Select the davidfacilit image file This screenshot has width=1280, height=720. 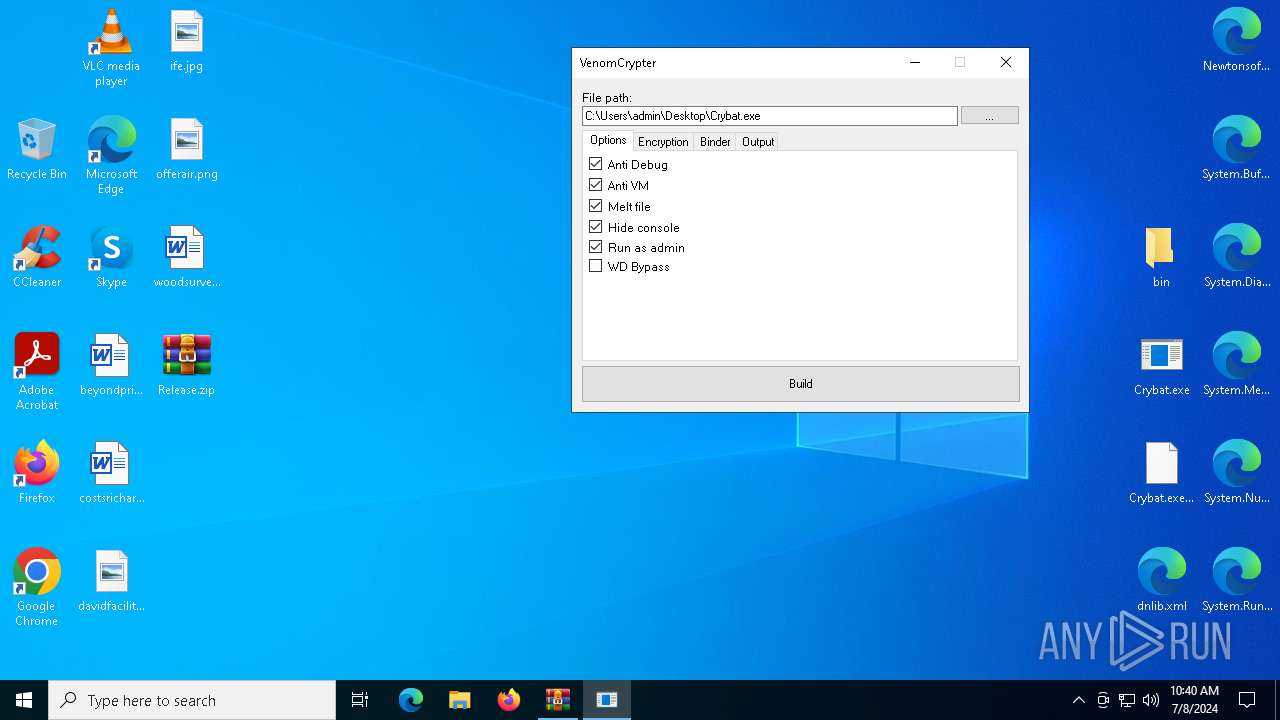pyautogui.click(x=111, y=580)
